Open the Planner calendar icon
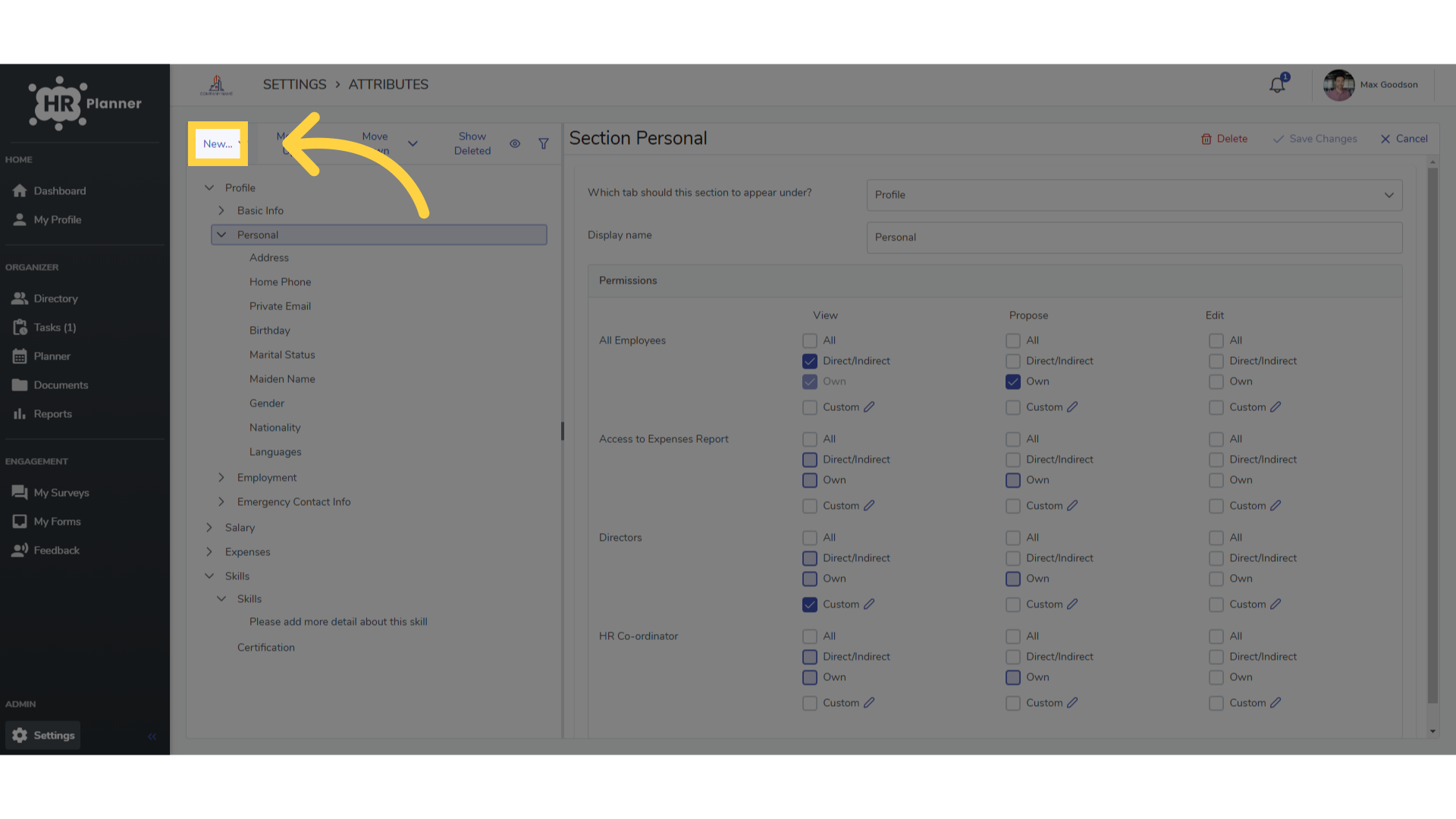Image resolution: width=1456 pixels, height=819 pixels. 20,356
